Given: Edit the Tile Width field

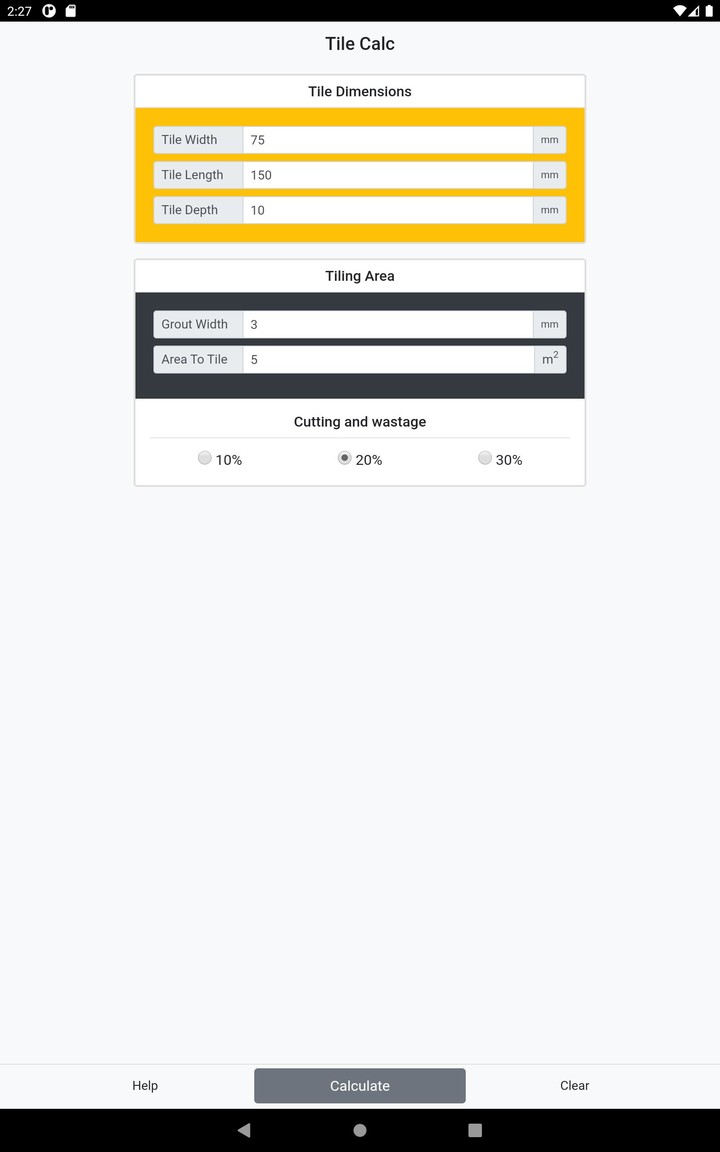Looking at the screenshot, I should tap(387, 140).
